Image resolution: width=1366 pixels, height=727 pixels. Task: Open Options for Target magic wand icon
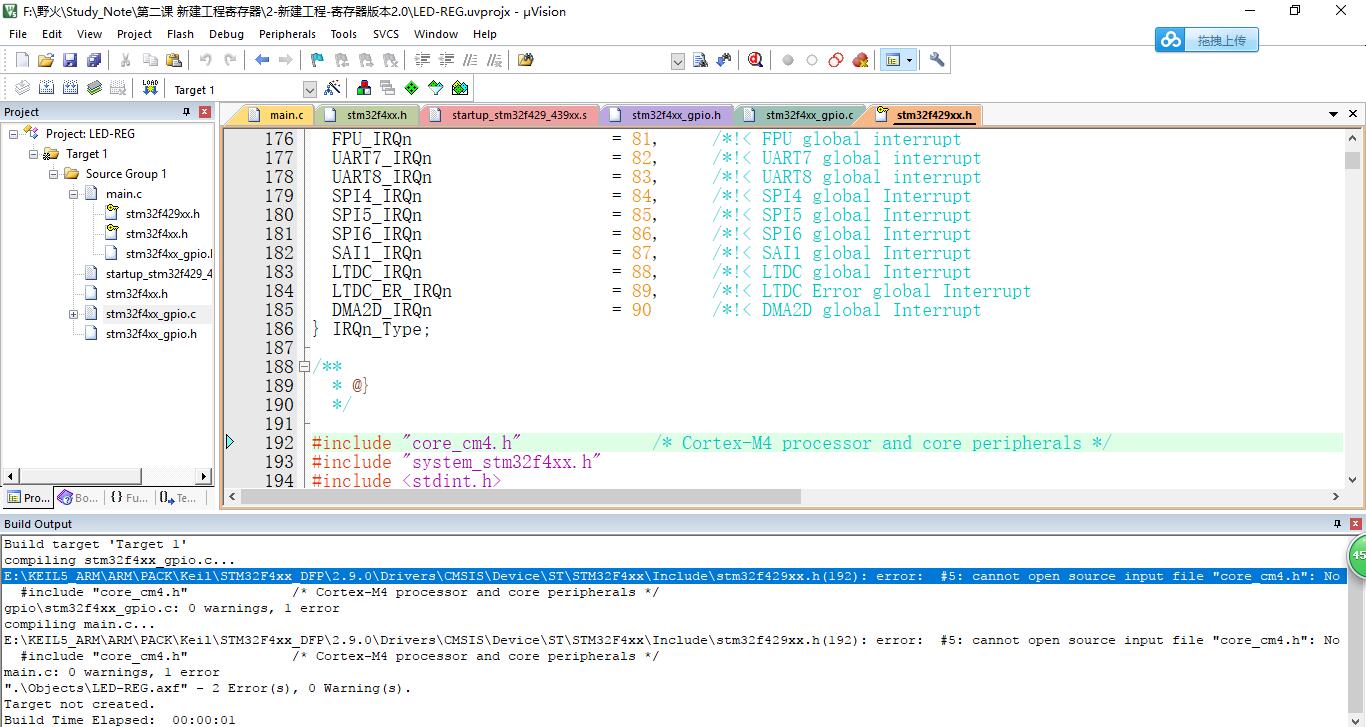click(332, 88)
